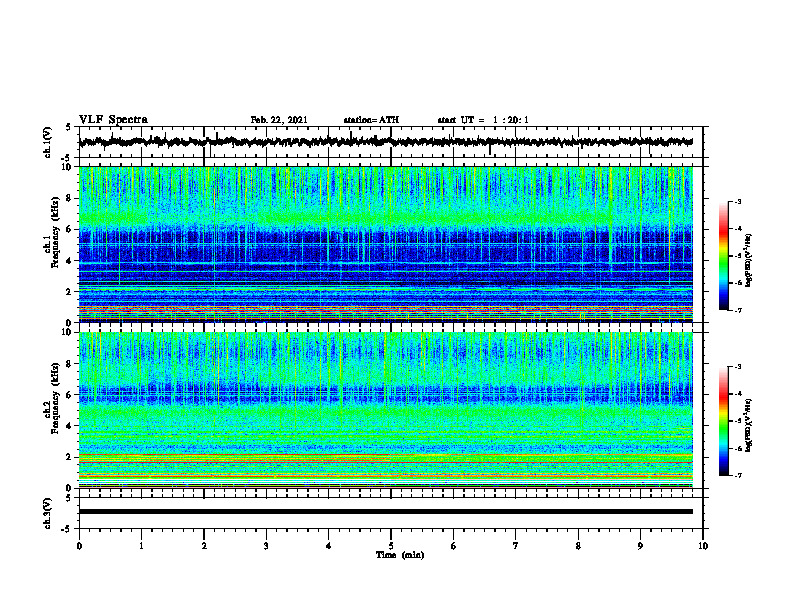Click the ch.2 spectrogram color bar
Viewport: 792px width, 612px height.
(x=723, y=421)
